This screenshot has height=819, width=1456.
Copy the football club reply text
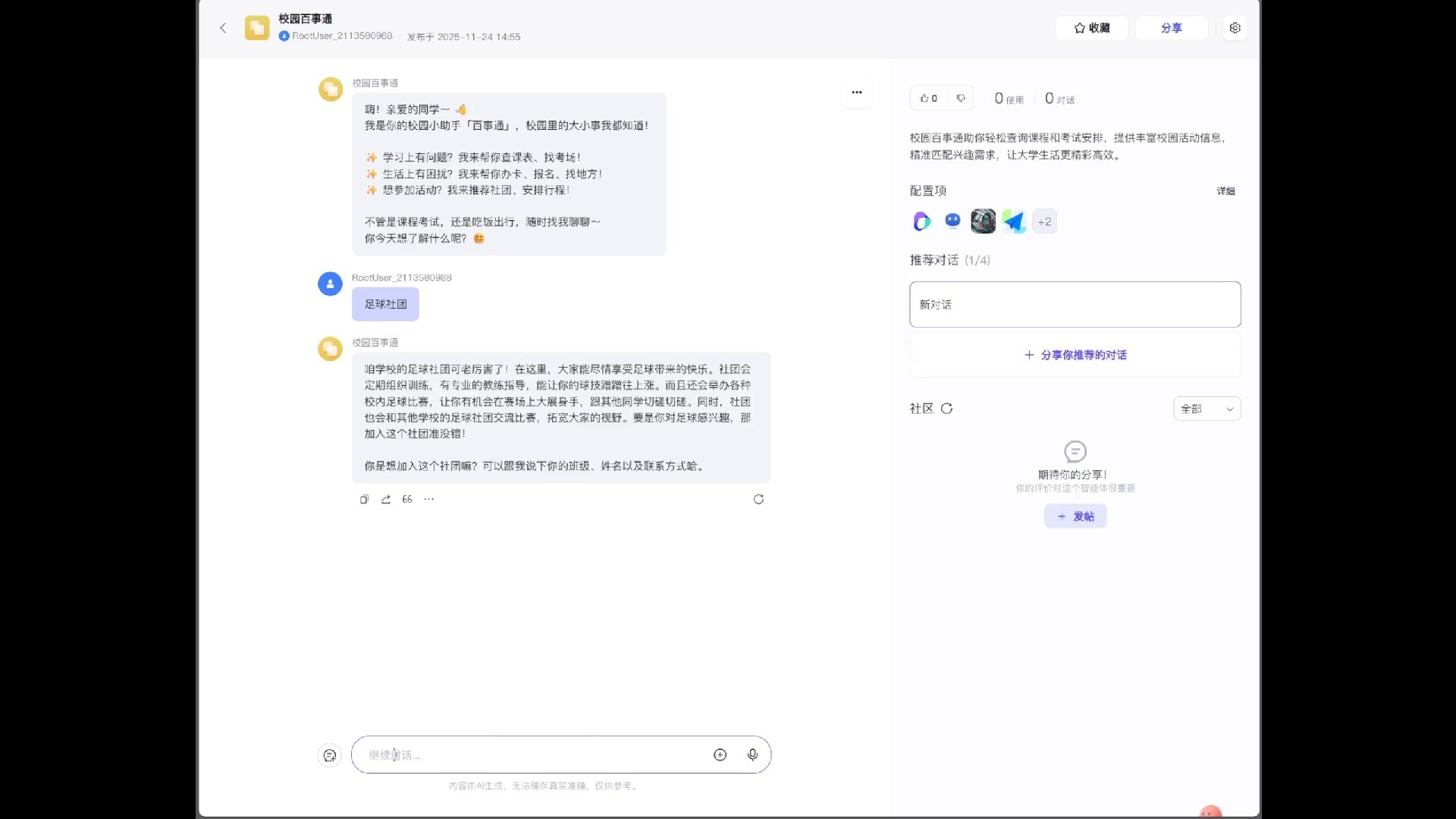tap(364, 499)
